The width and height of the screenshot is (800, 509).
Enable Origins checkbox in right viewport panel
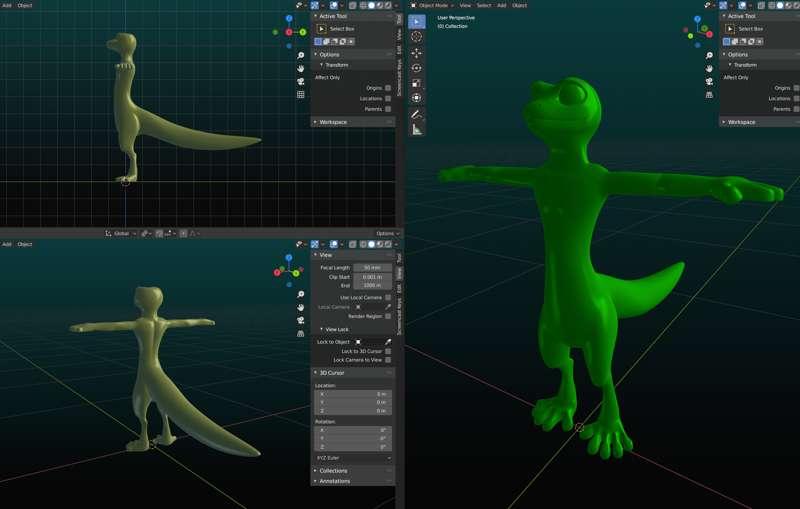pos(796,88)
